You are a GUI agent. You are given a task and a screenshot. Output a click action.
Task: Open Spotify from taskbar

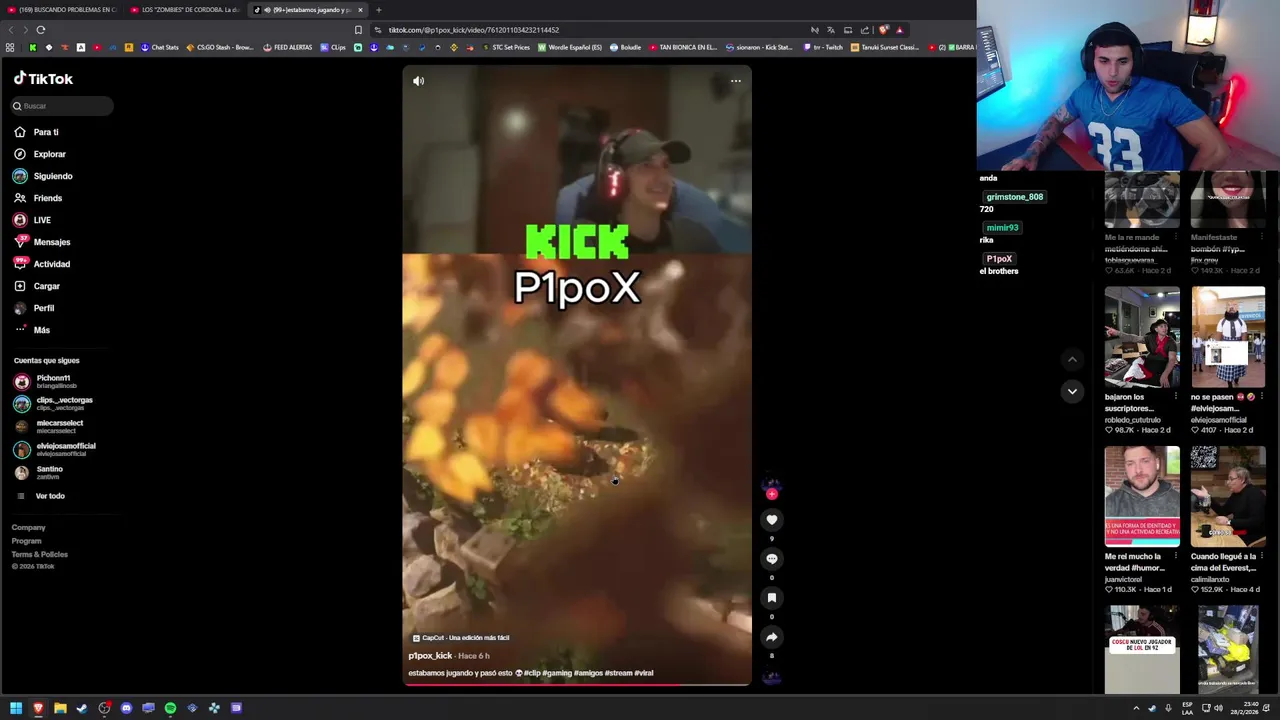click(170, 708)
